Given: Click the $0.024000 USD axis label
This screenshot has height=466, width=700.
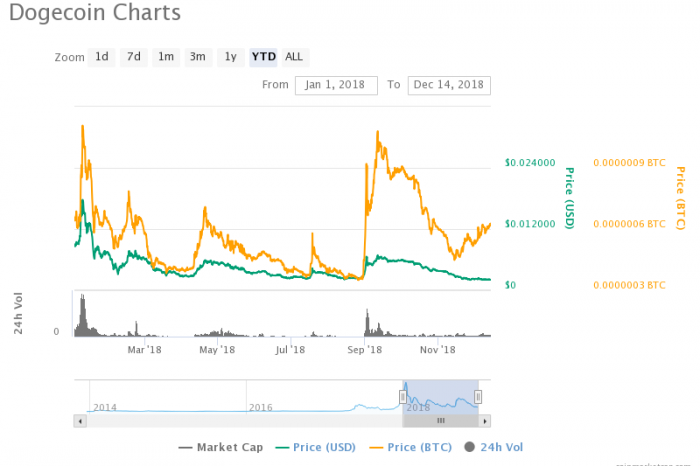Looking at the screenshot, I should [530, 163].
